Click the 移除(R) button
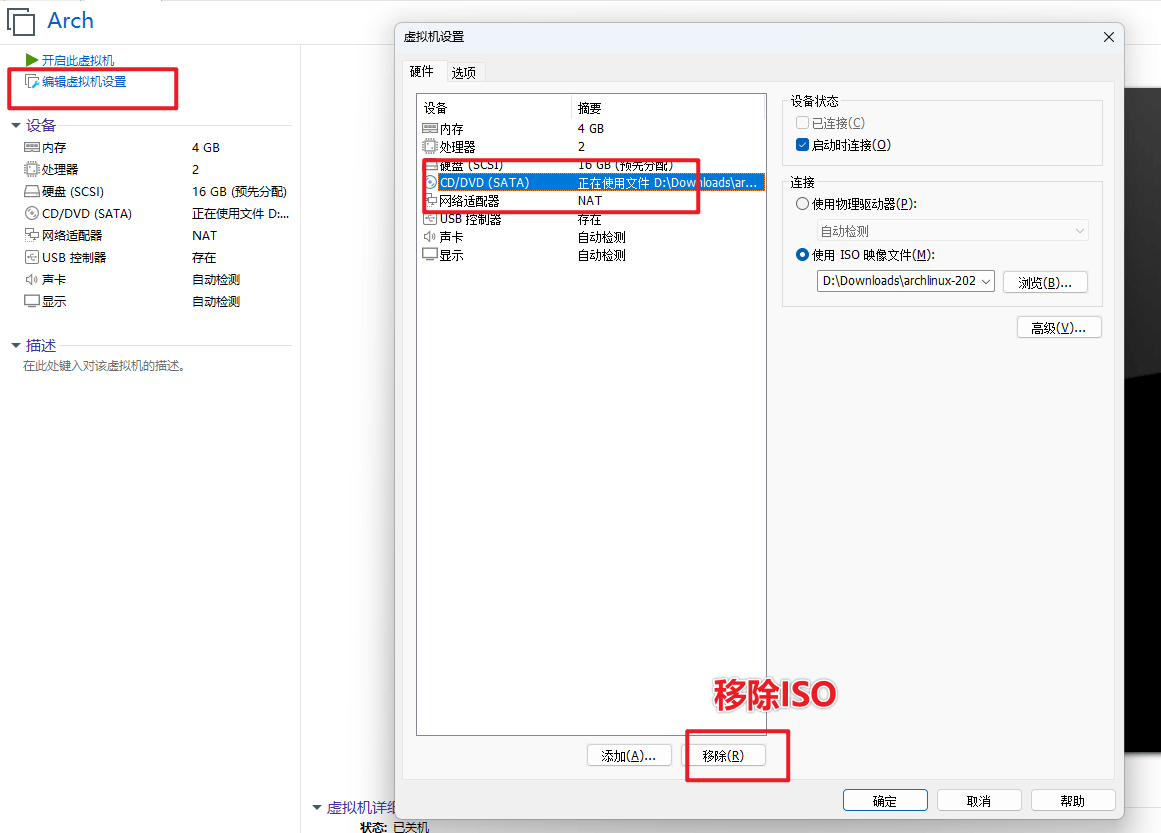The width and height of the screenshot is (1161, 833). pyautogui.click(x=723, y=756)
